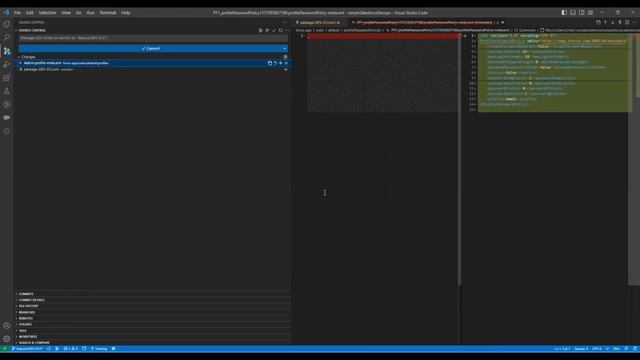Image resolution: width=640 pixels, height=360 pixels.
Task: Expand the Commit Details section
Action: pos(31,300)
